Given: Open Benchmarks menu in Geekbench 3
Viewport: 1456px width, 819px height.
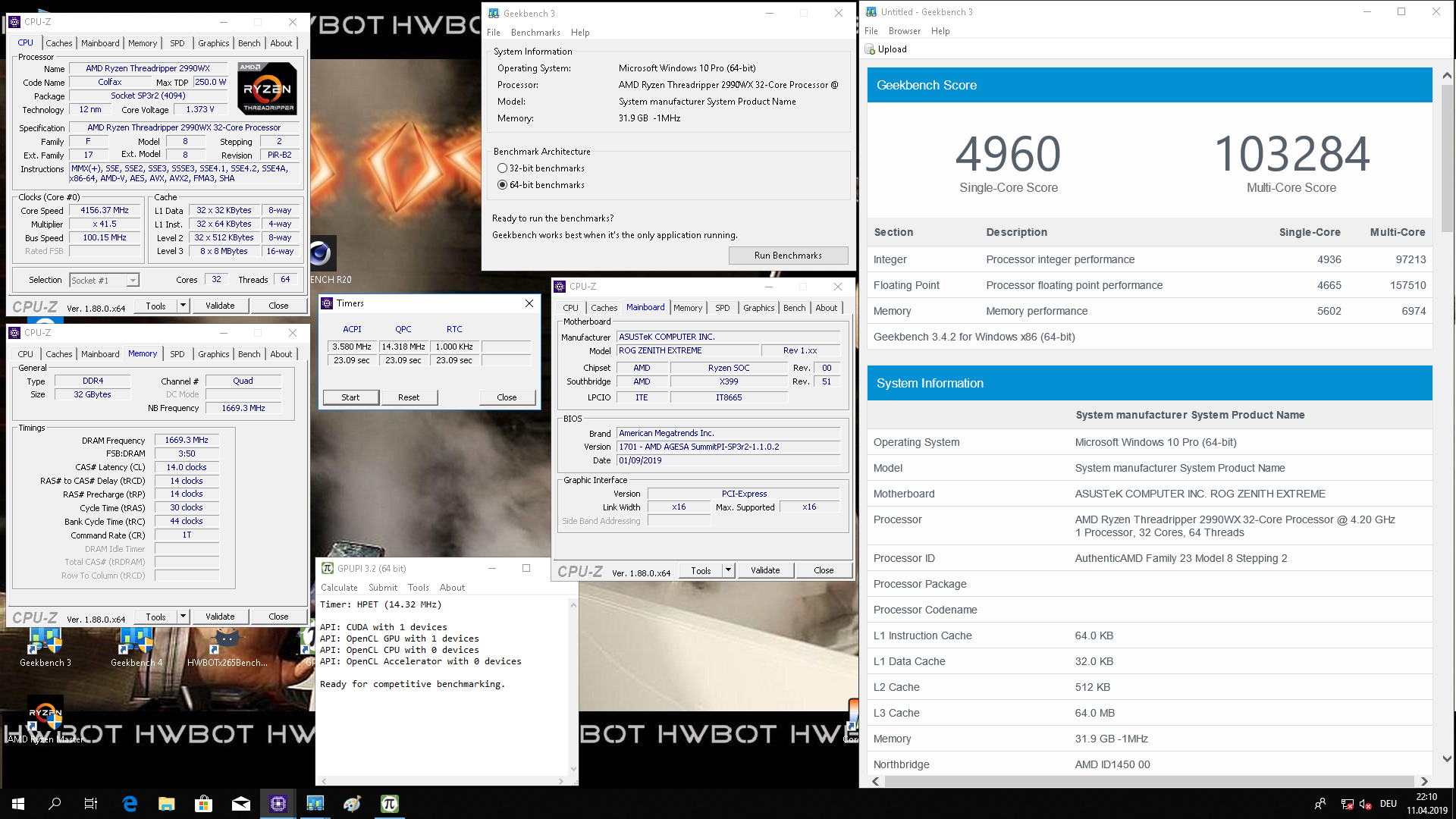Looking at the screenshot, I should coord(535,33).
